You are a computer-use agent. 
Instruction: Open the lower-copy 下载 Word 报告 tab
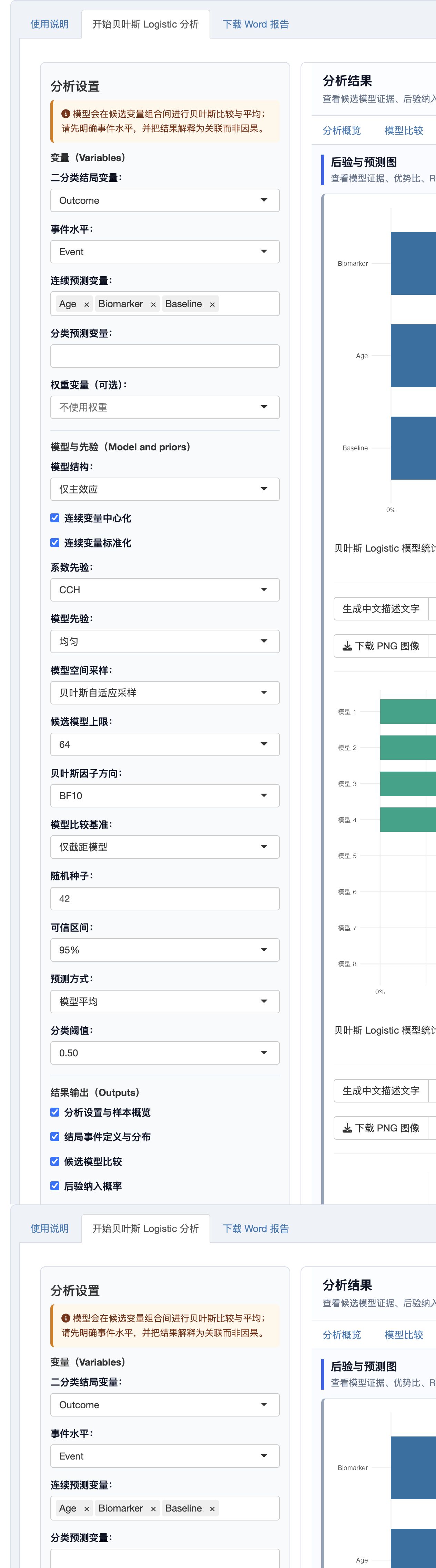pyautogui.click(x=256, y=1229)
